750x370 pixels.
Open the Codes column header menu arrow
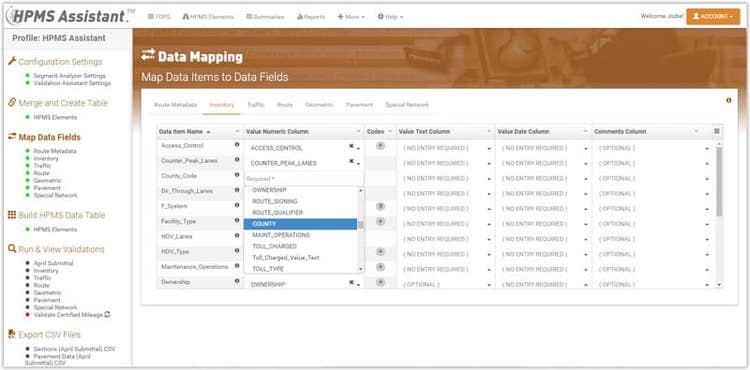click(390, 131)
